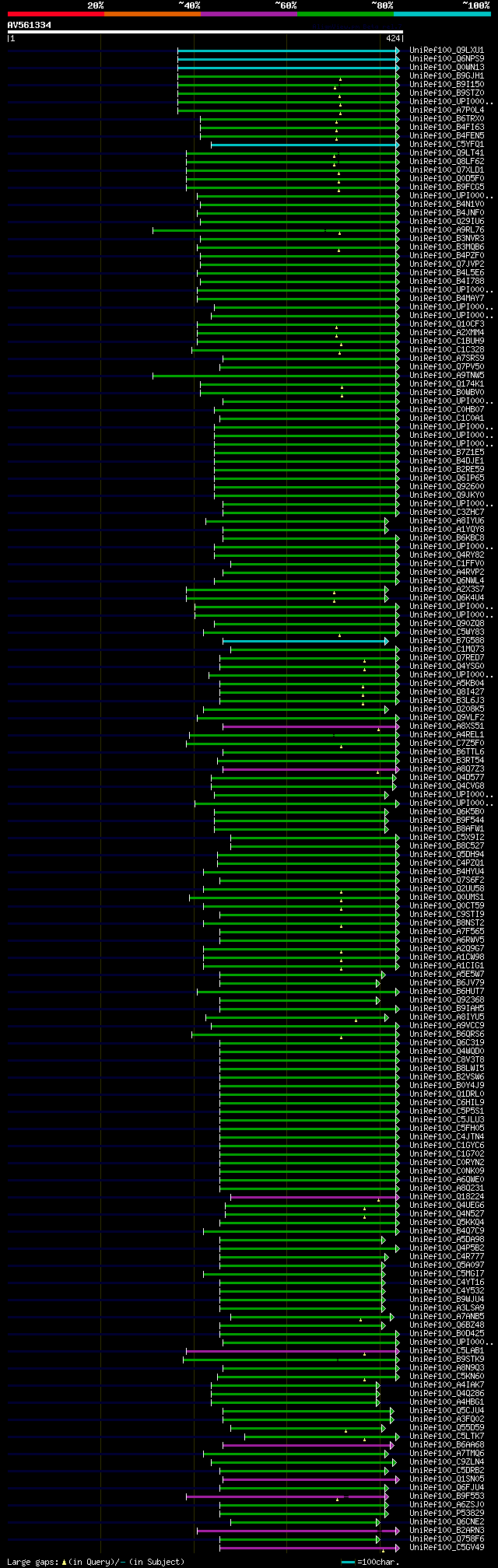Select hit UniRef100_A2X3S7

447,589
